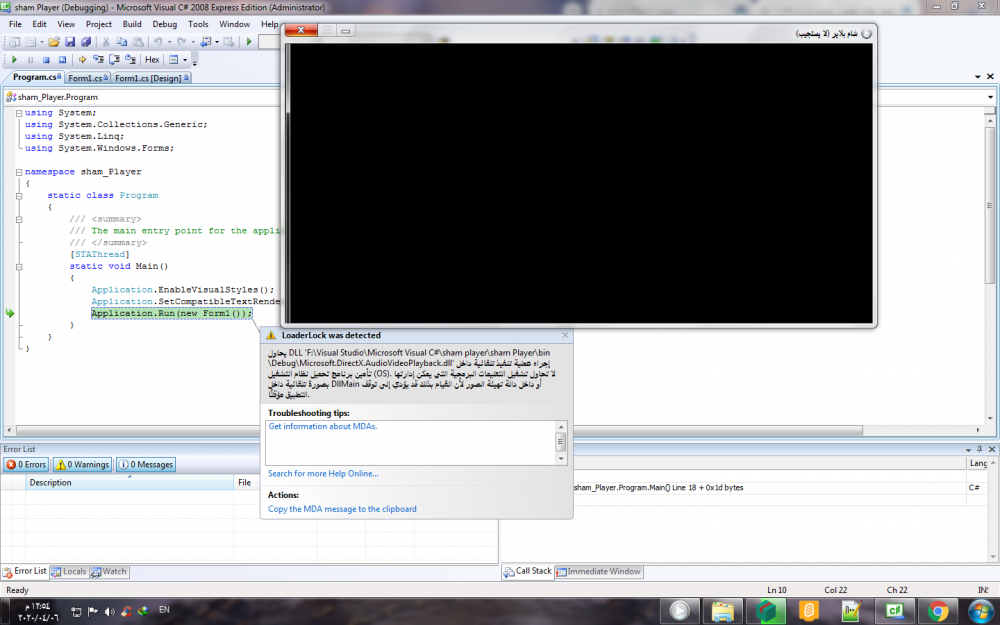
Task: Open the file explorer taskbar icon
Action: tap(723, 611)
